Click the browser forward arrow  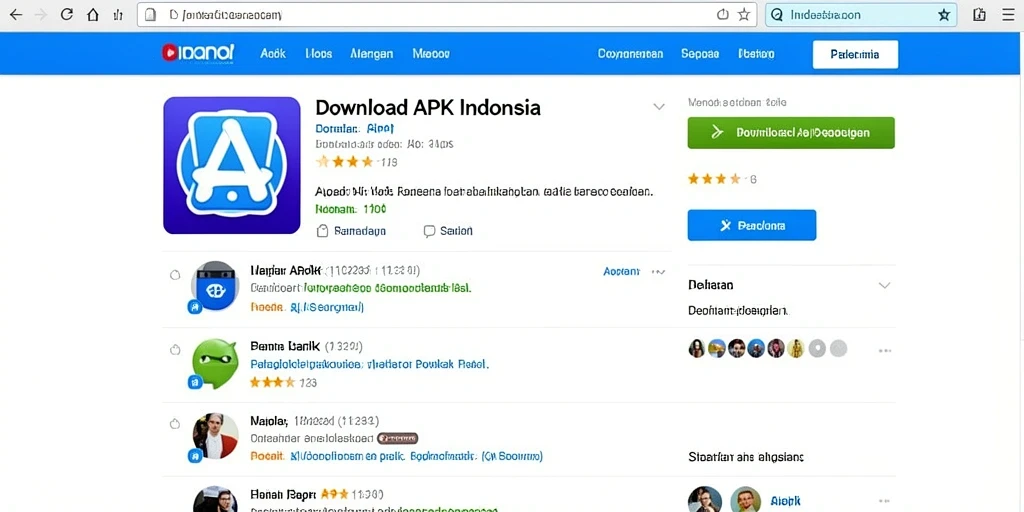point(40,14)
